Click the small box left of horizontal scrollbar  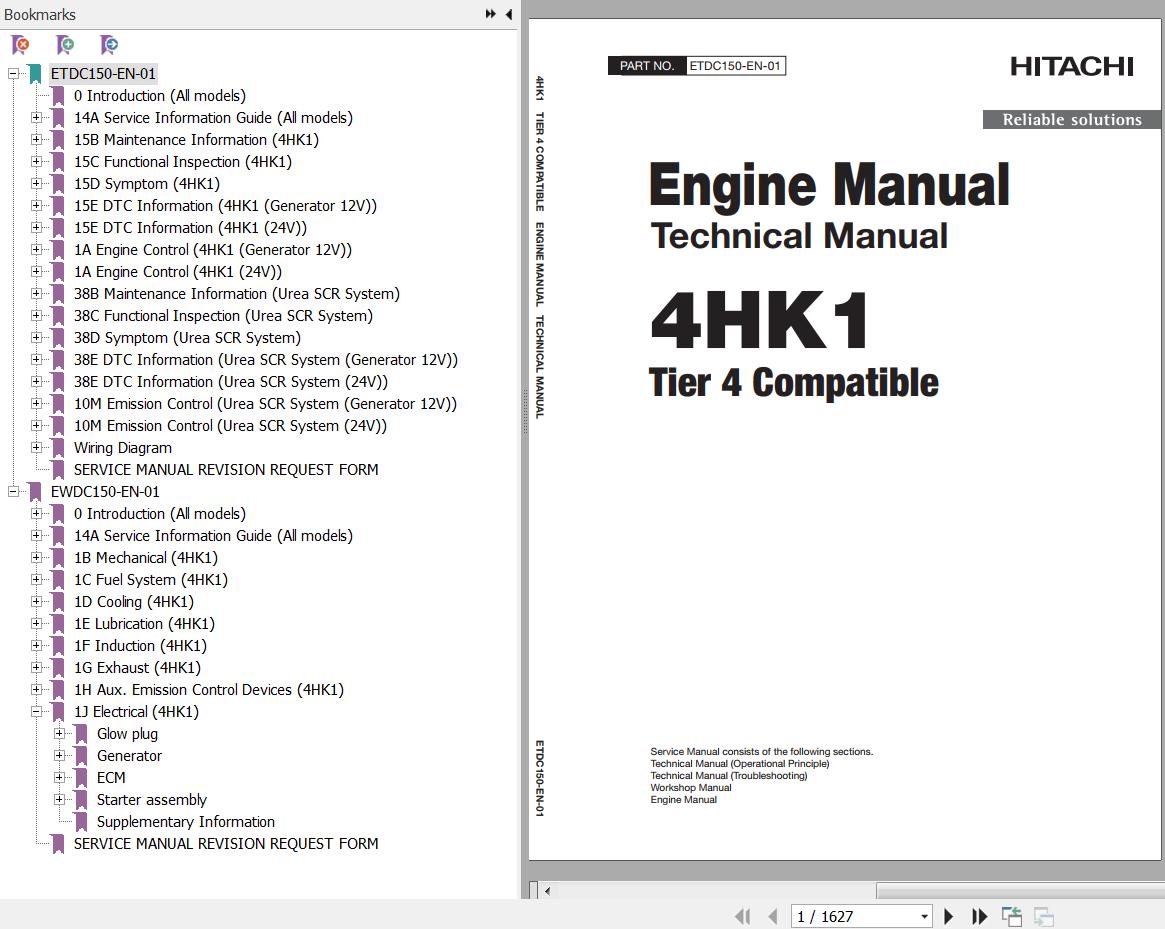click(x=533, y=890)
